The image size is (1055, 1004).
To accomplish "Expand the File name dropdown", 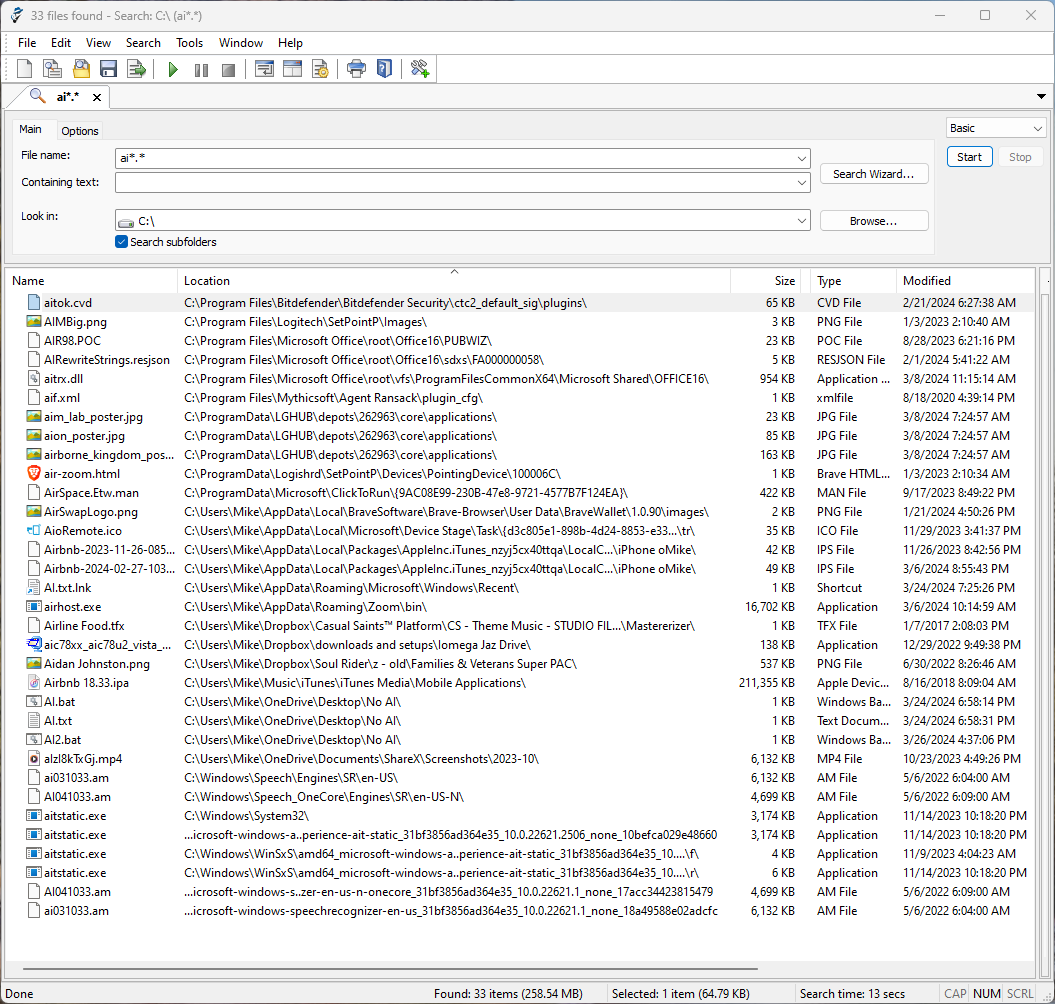I will click(803, 158).
